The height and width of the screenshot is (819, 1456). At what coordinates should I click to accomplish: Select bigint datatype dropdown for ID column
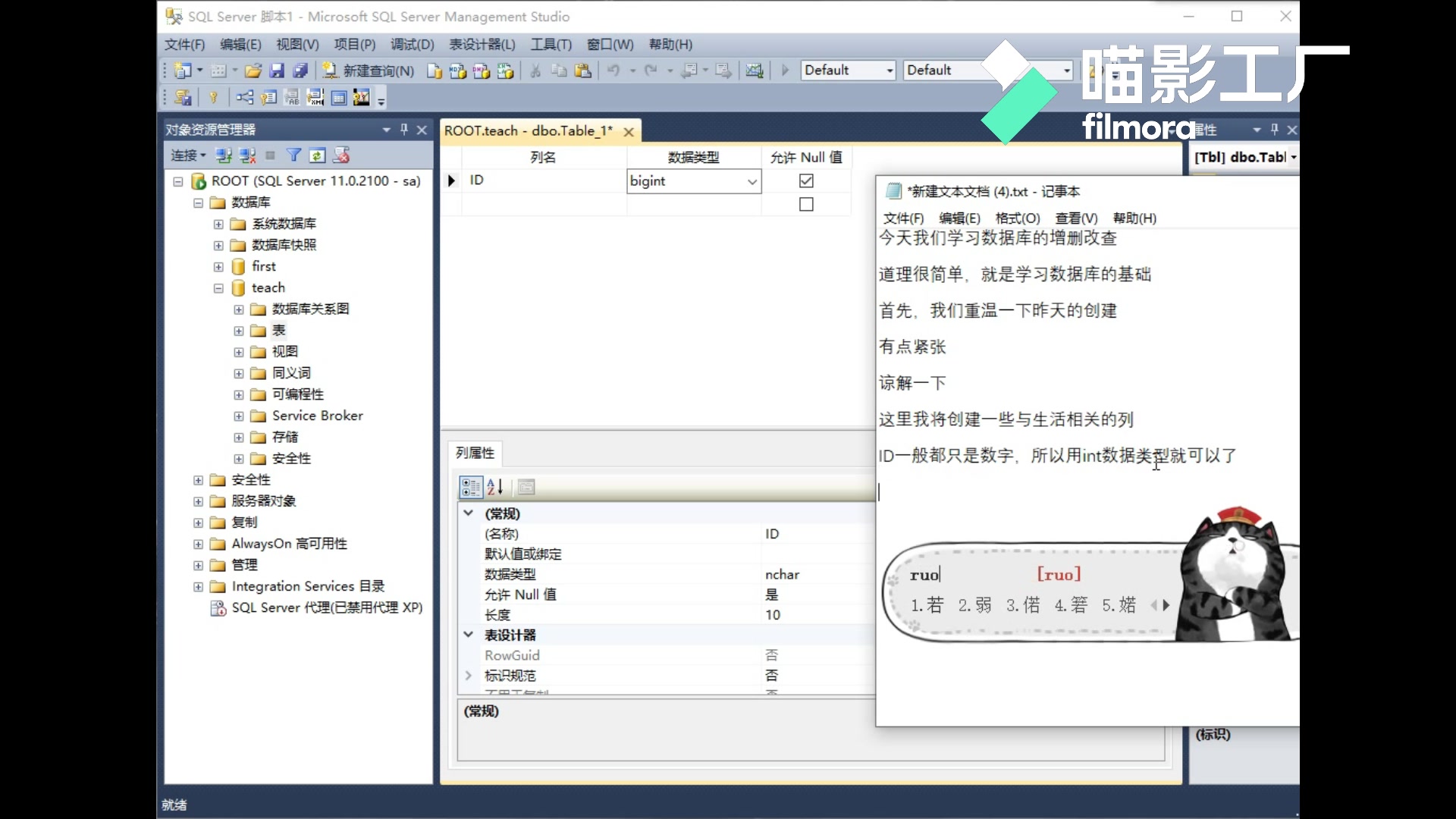click(x=693, y=180)
